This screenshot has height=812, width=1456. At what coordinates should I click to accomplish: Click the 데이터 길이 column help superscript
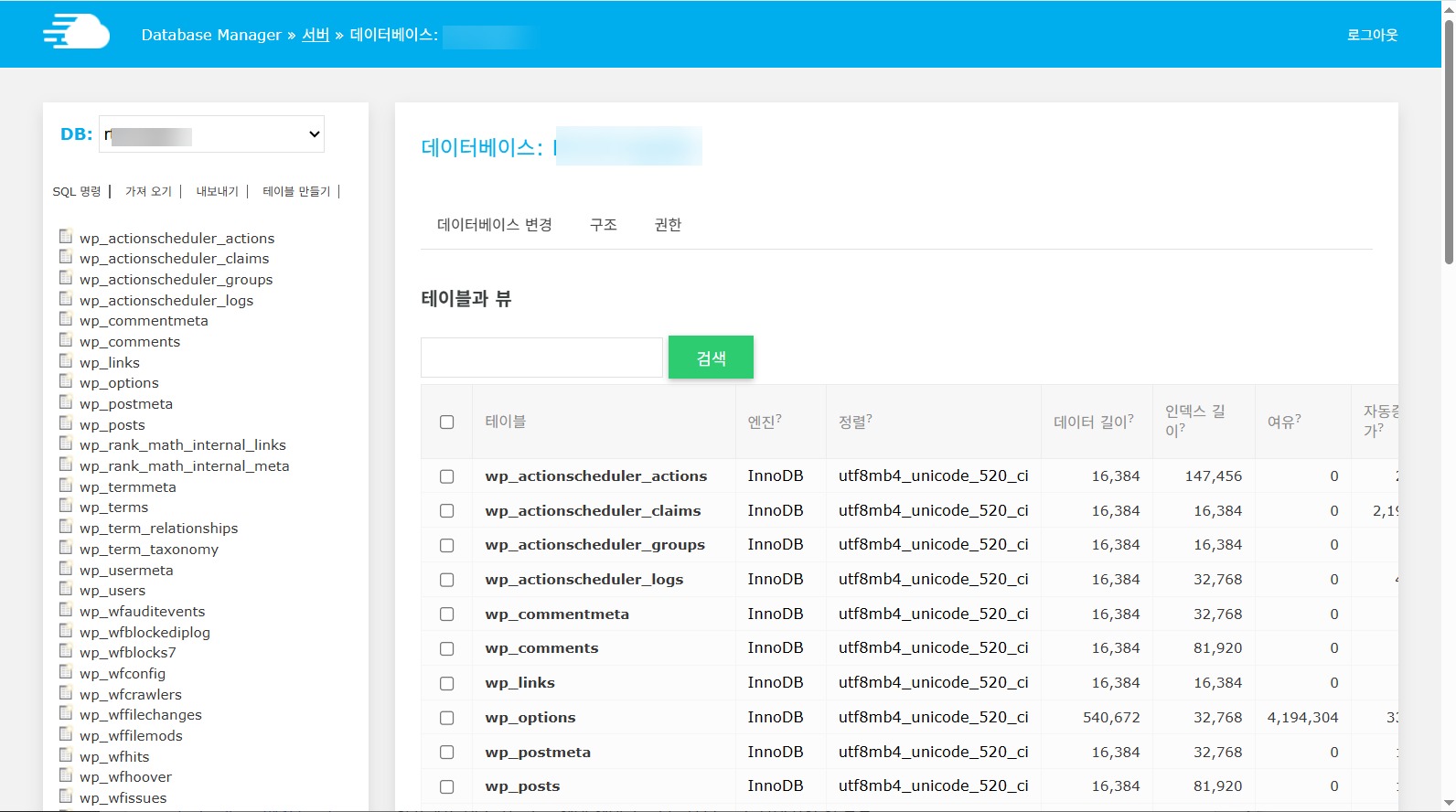[1130, 417]
